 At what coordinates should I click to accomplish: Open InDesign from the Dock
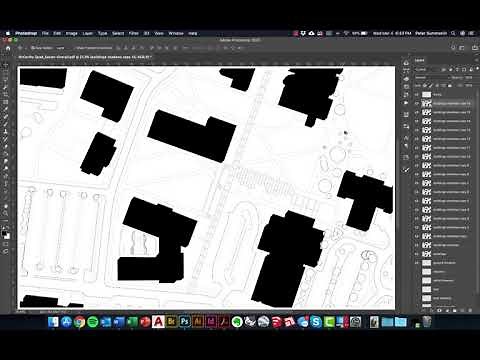(211, 322)
